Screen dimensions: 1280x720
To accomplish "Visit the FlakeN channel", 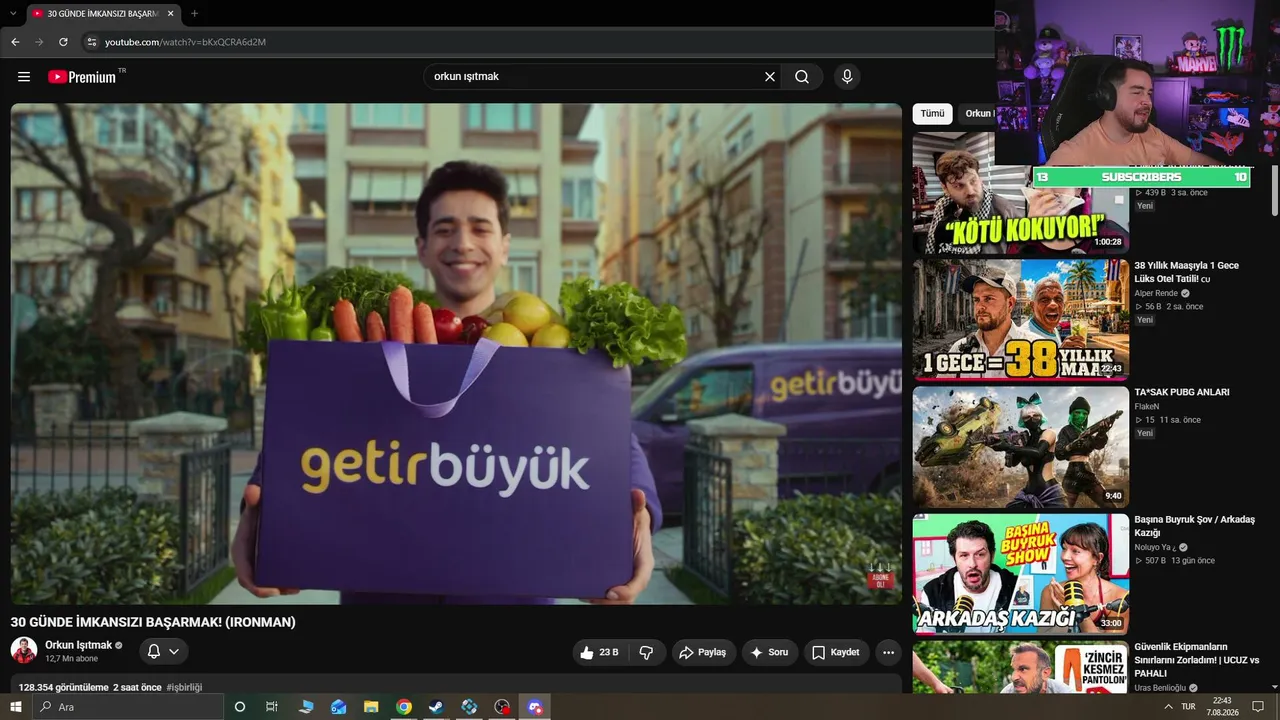I will click(1148, 407).
